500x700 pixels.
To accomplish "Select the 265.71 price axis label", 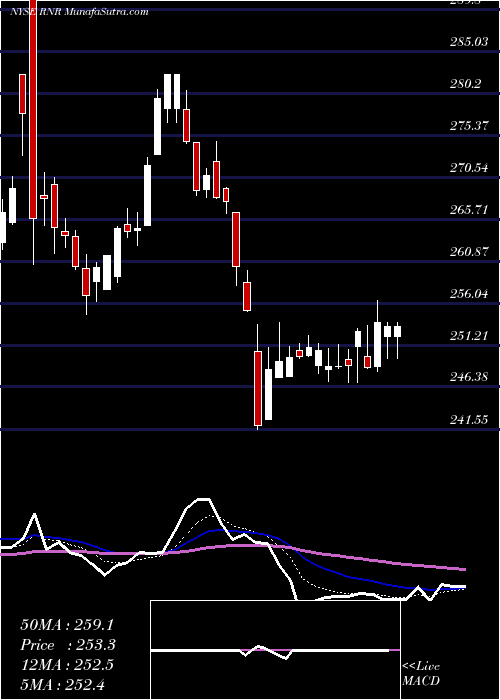I will pyautogui.click(x=468, y=210).
